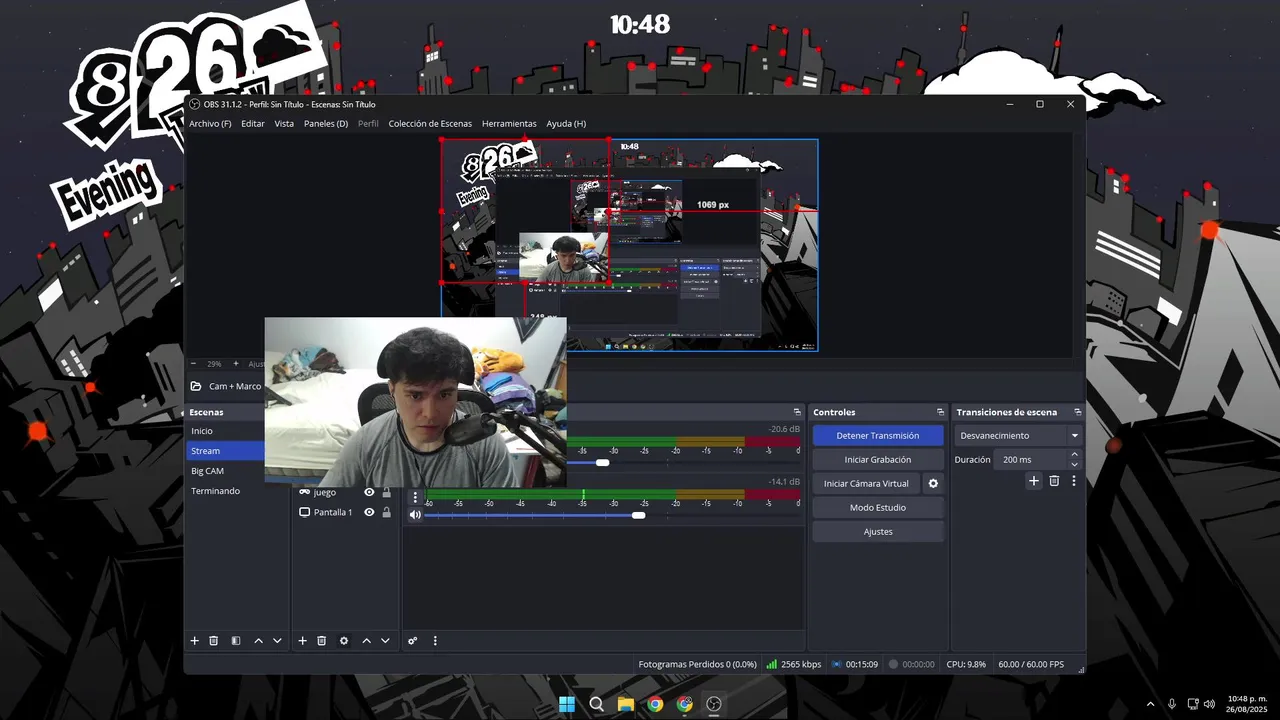Add a scene transition with plus icon
The width and height of the screenshot is (1280, 720).
point(1034,481)
